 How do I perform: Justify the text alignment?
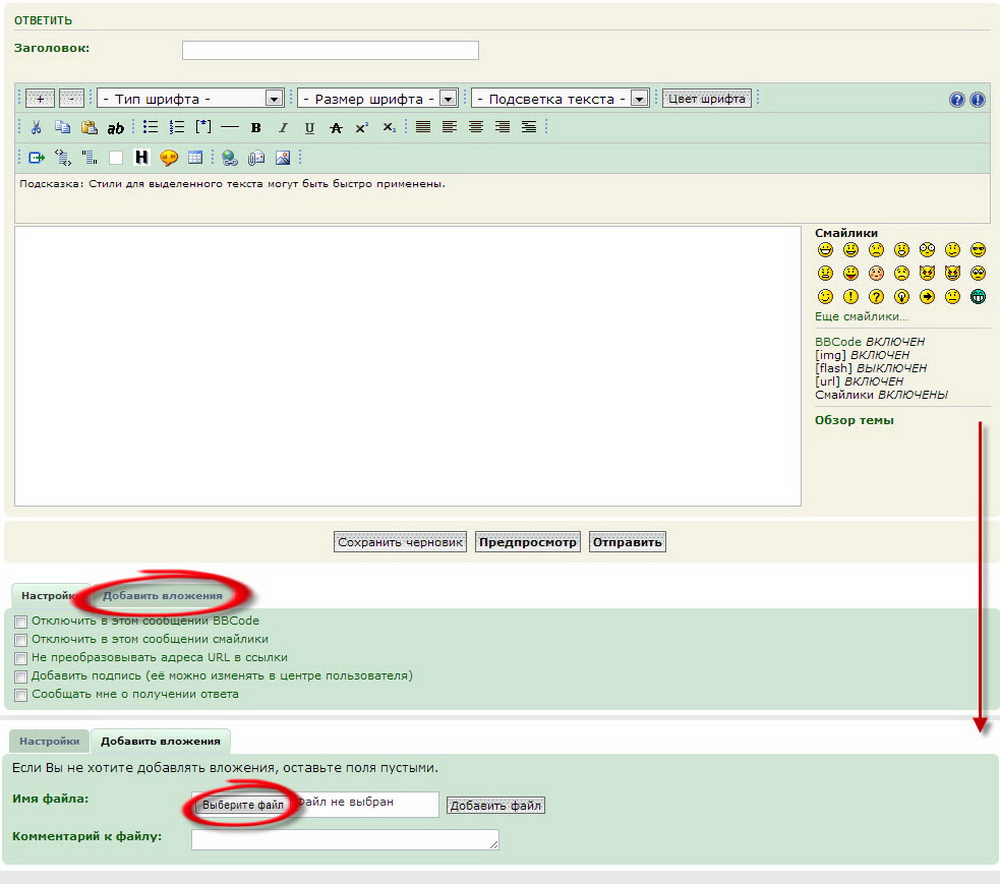click(423, 127)
